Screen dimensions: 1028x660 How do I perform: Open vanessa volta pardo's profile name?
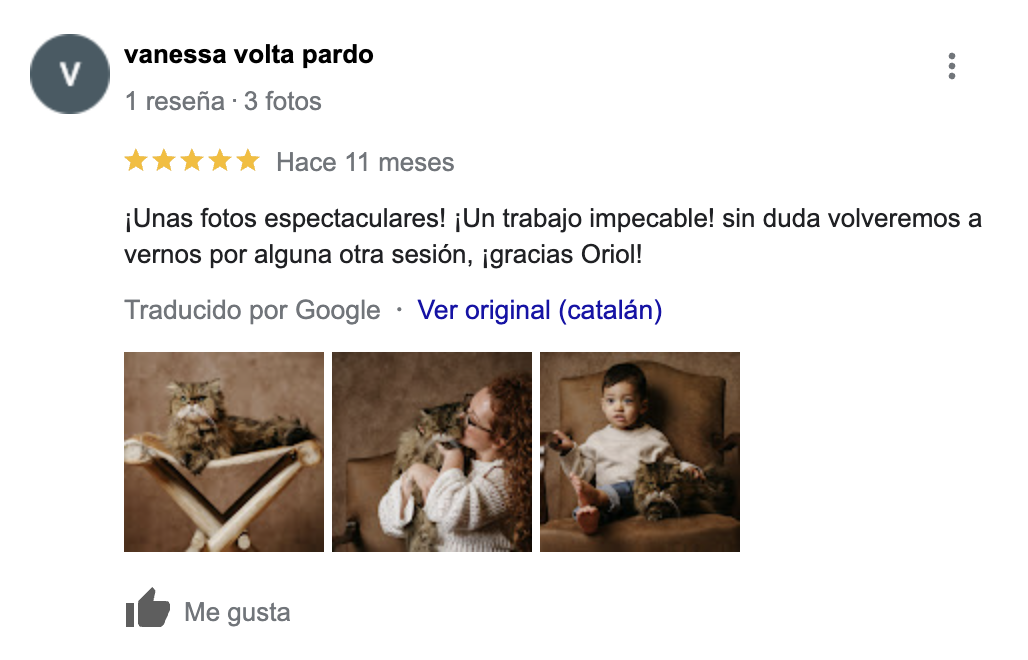(x=248, y=55)
